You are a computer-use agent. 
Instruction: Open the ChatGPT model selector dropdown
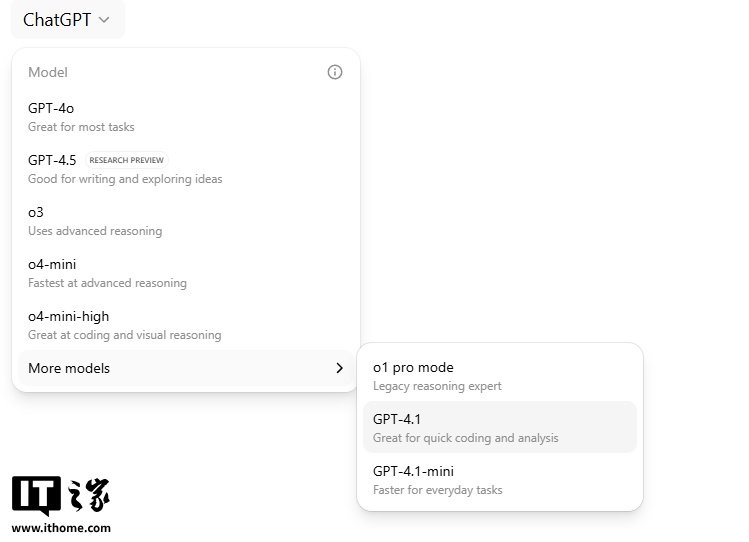coord(67,20)
